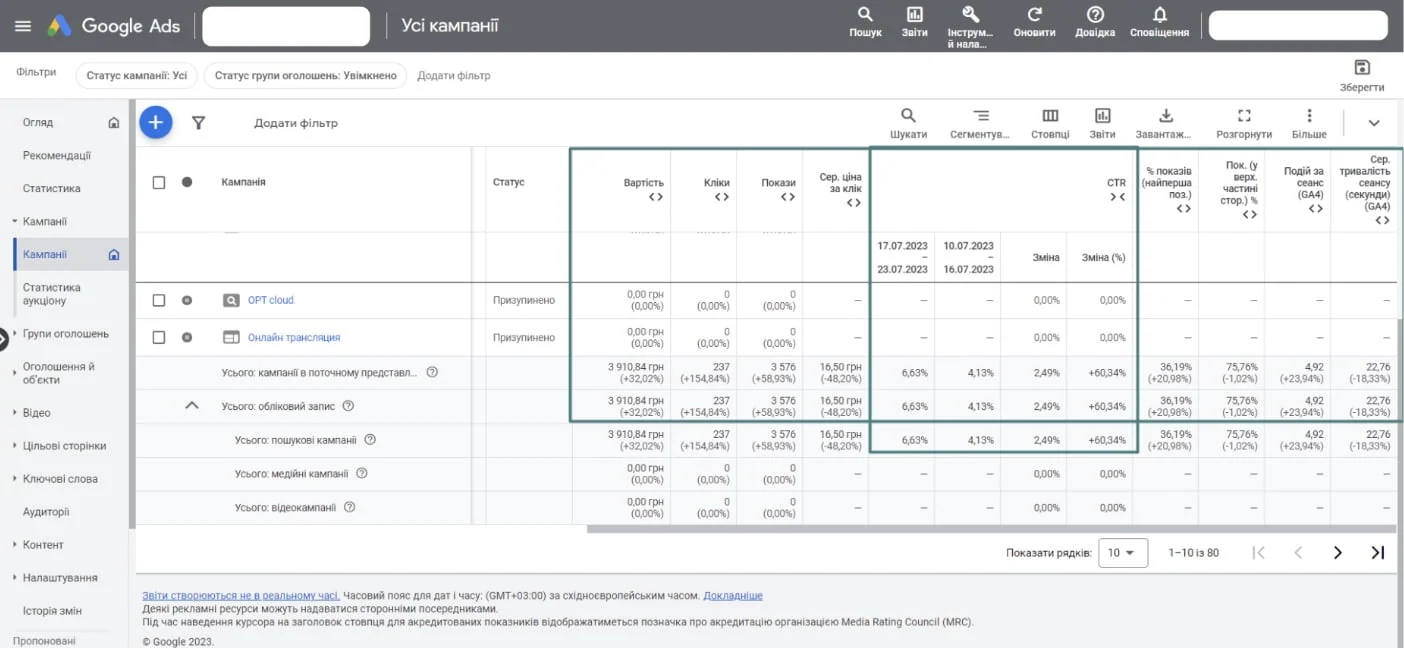Expand table to full screen with Розгорнути
The height and width of the screenshot is (648, 1404).
tap(1244, 123)
